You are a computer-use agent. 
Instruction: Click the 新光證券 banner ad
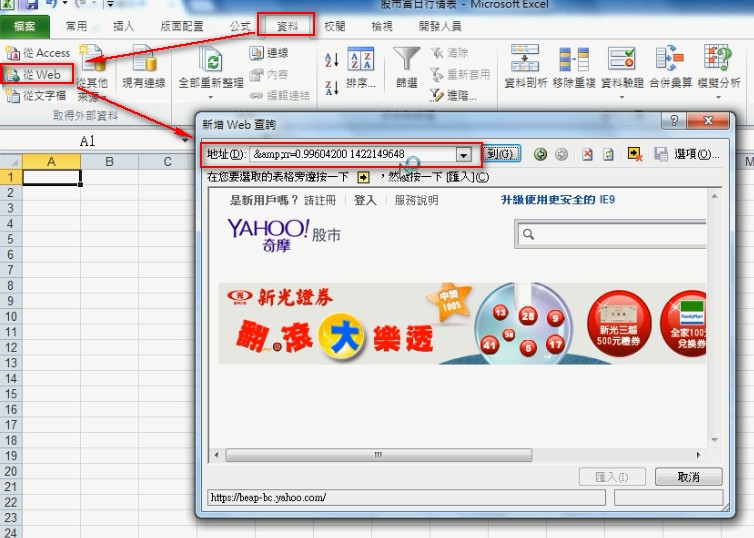pos(462,323)
